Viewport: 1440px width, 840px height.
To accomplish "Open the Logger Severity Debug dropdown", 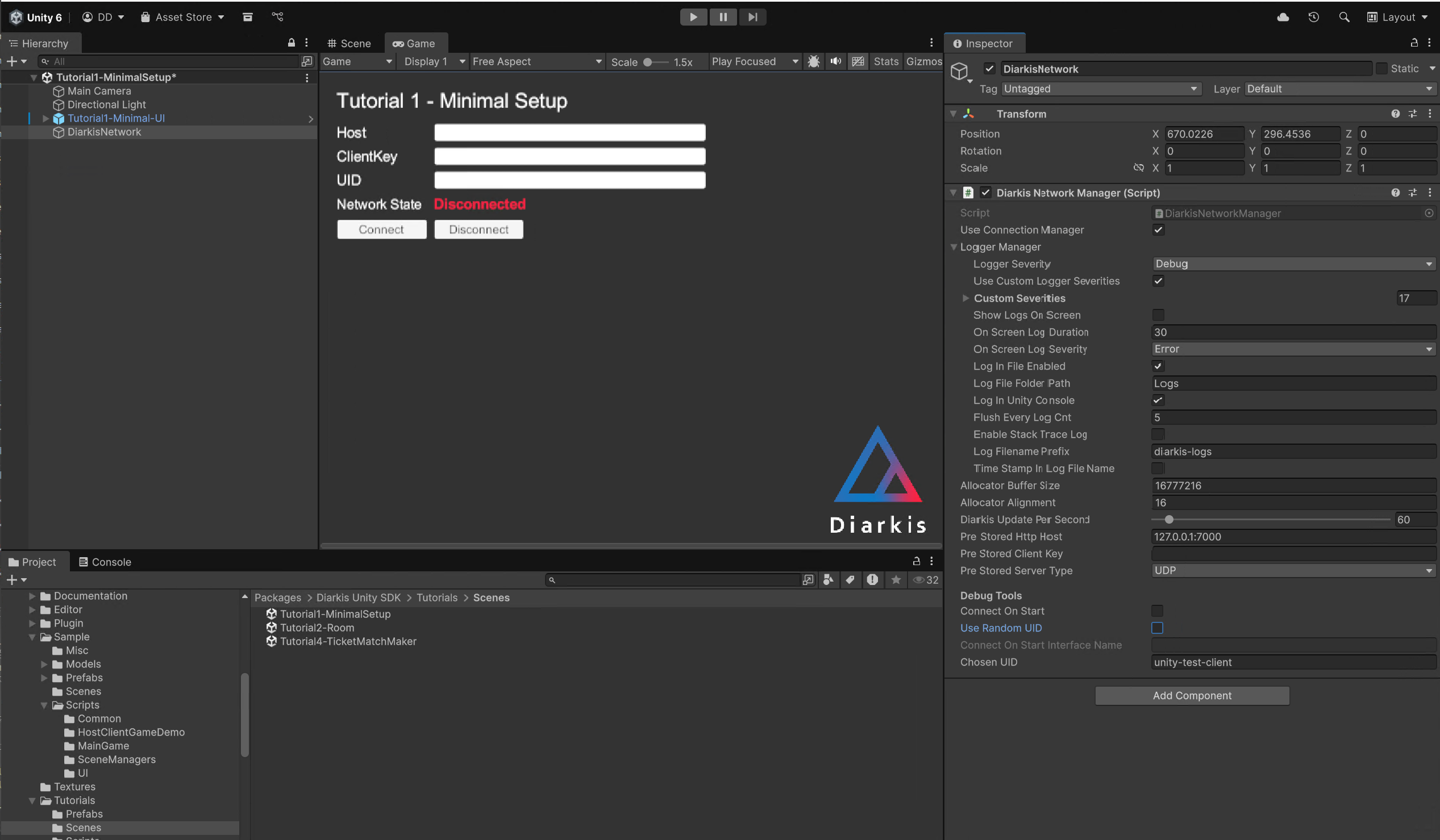I will (x=1293, y=264).
